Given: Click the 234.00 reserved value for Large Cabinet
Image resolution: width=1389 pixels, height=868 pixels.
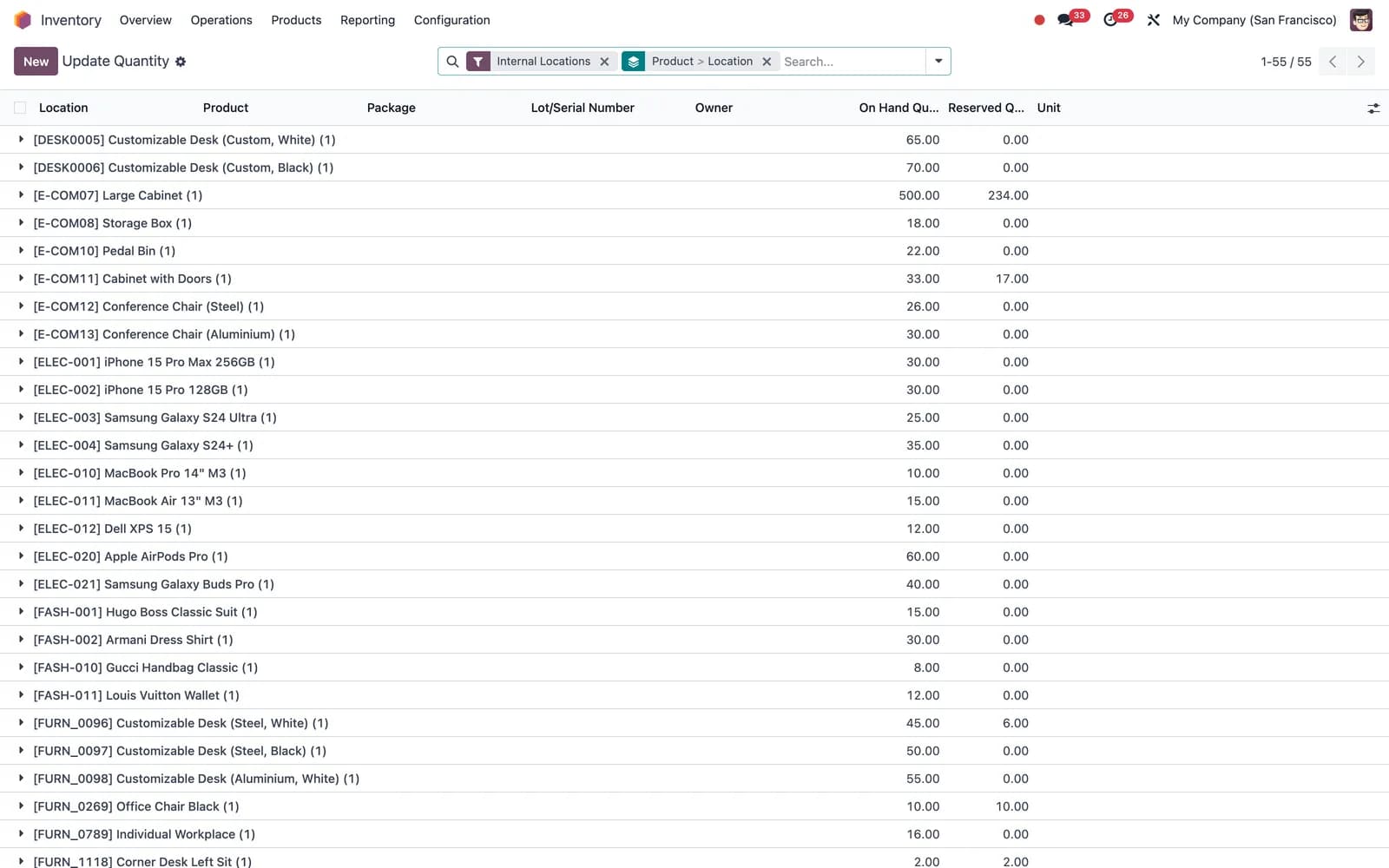Looking at the screenshot, I should pyautogui.click(x=1008, y=195).
